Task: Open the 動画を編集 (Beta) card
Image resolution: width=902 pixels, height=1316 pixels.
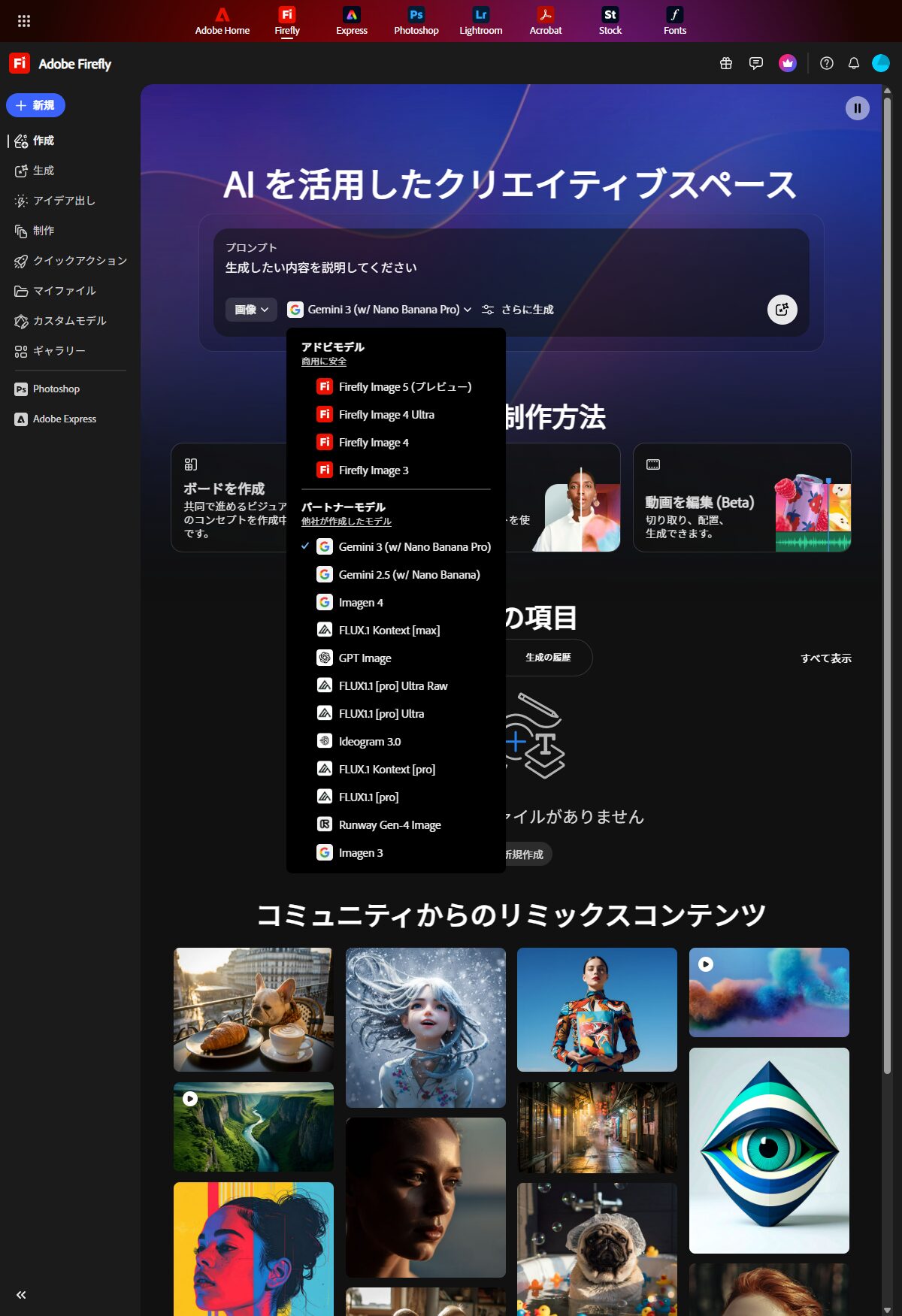Action: point(742,498)
